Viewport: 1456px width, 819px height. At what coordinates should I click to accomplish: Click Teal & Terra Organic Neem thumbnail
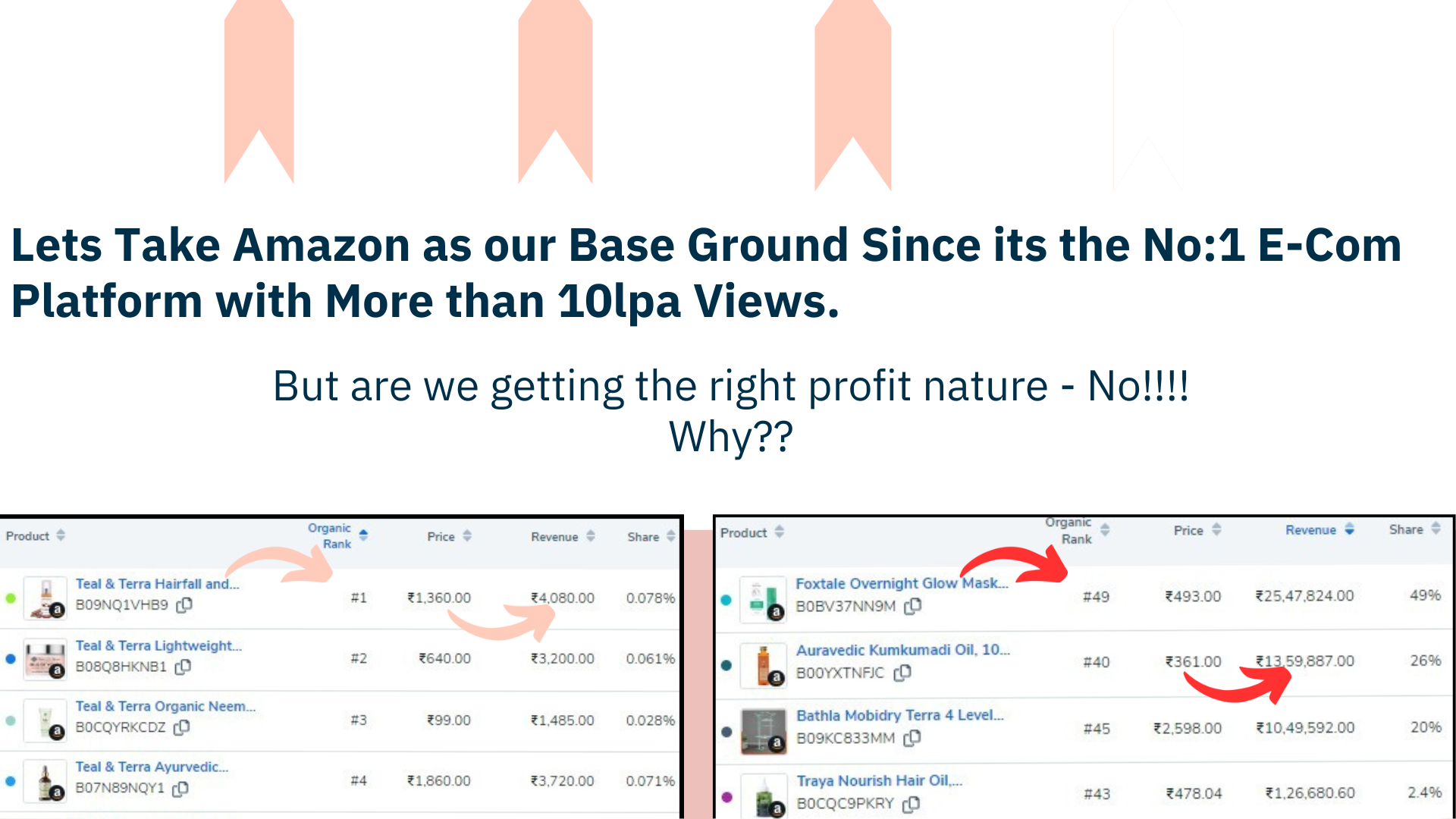click(45, 720)
